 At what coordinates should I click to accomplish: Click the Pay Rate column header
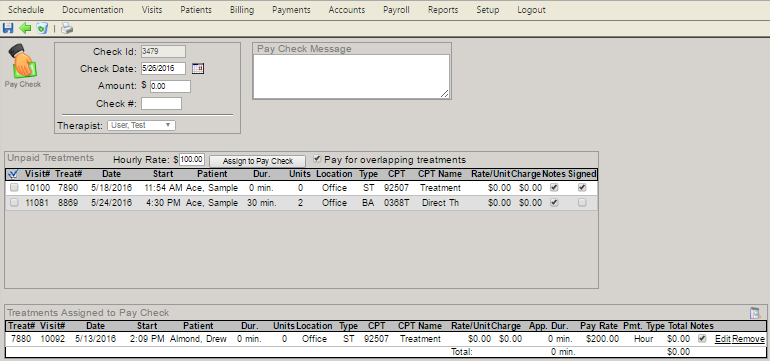coord(599,326)
